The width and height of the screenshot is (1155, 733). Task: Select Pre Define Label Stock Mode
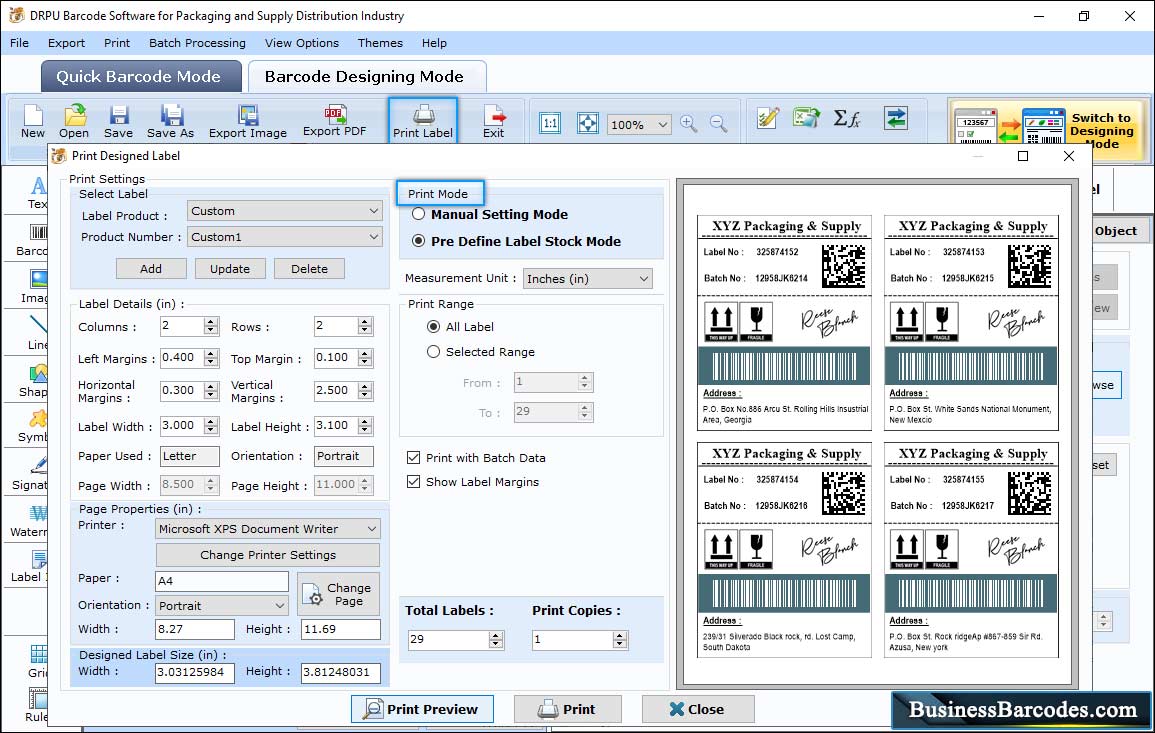(x=418, y=241)
